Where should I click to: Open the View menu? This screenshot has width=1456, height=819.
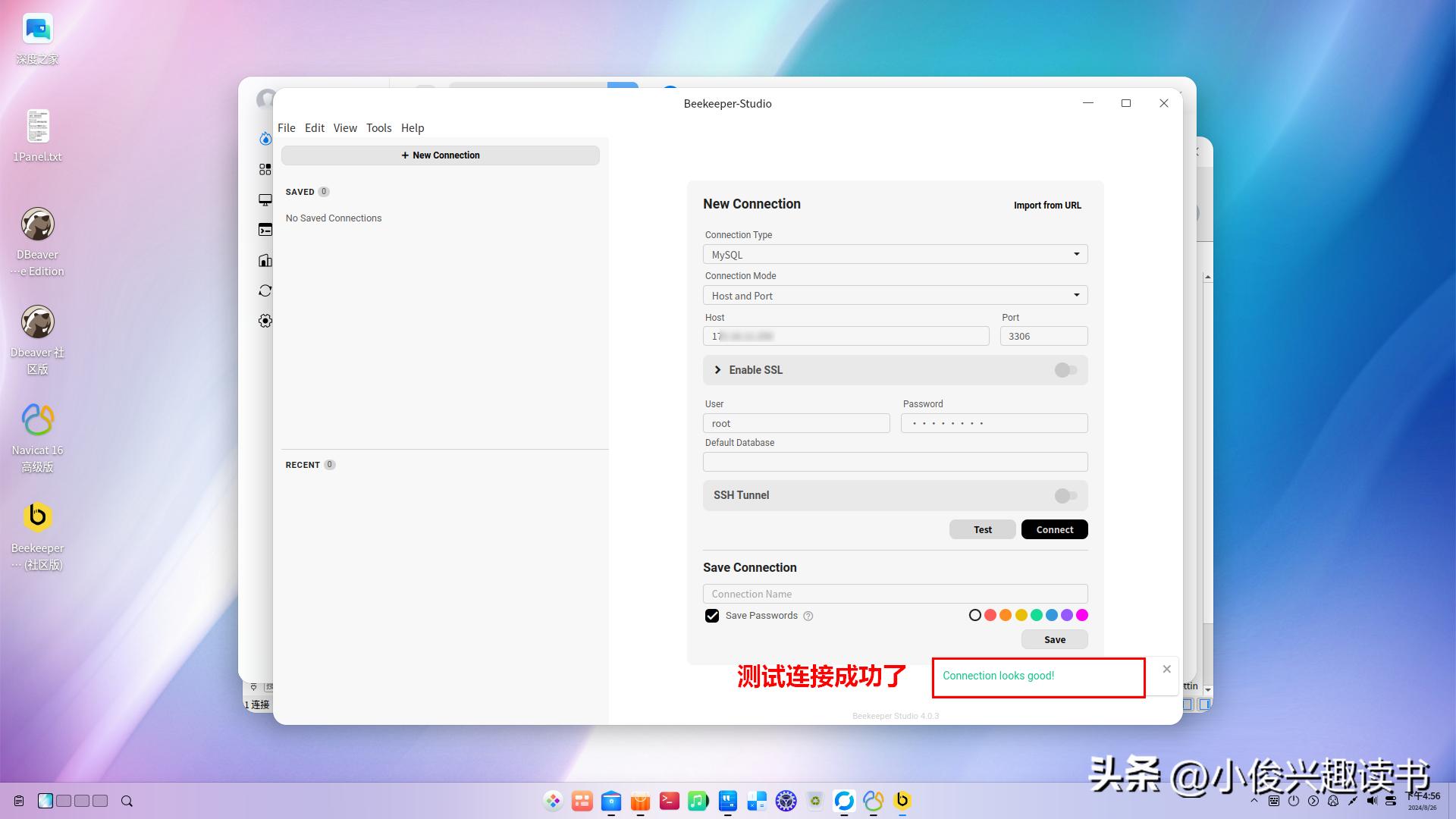[345, 127]
